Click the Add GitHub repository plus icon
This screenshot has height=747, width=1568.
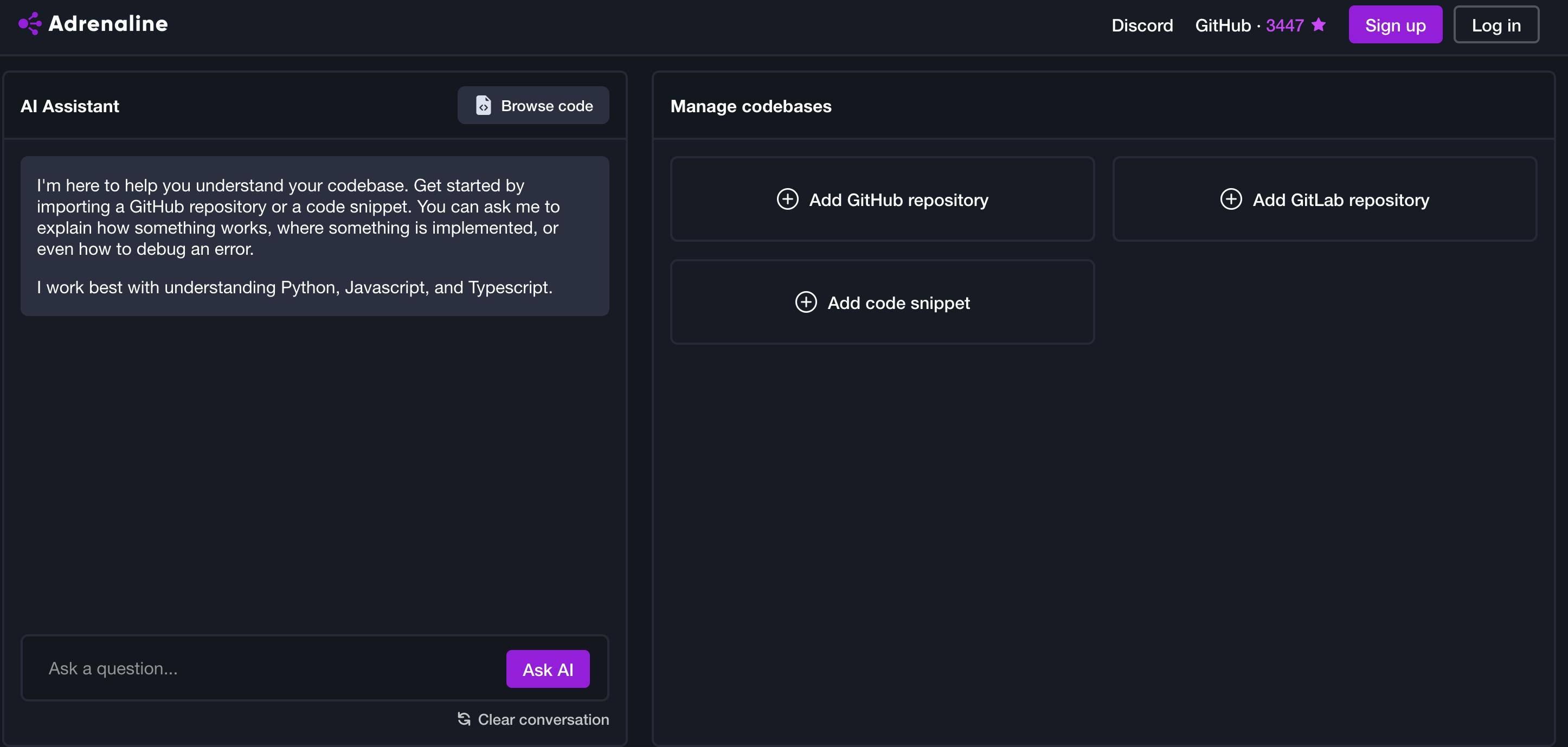787,199
